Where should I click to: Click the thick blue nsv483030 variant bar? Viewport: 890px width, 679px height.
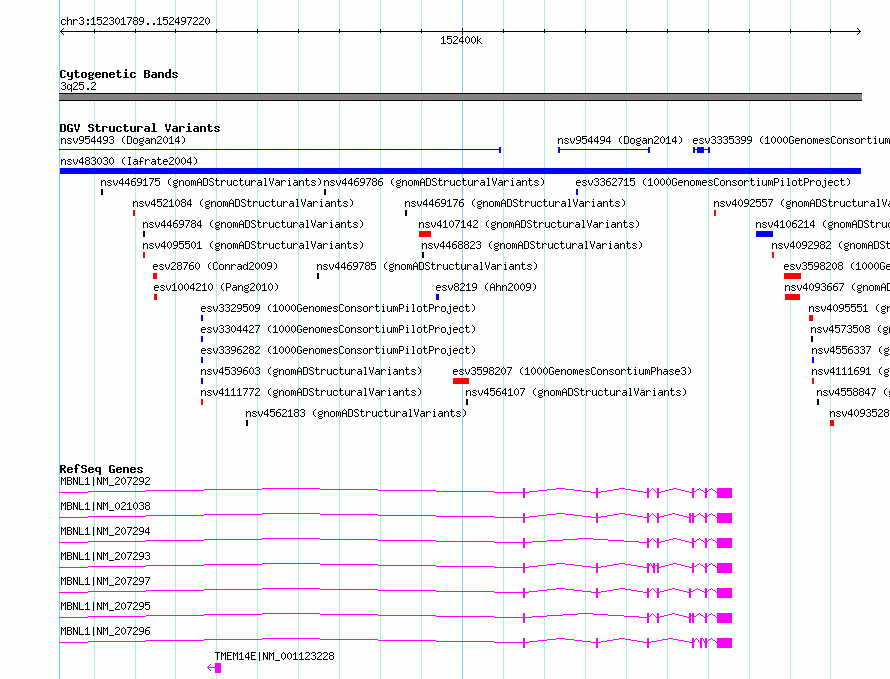(460, 171)
